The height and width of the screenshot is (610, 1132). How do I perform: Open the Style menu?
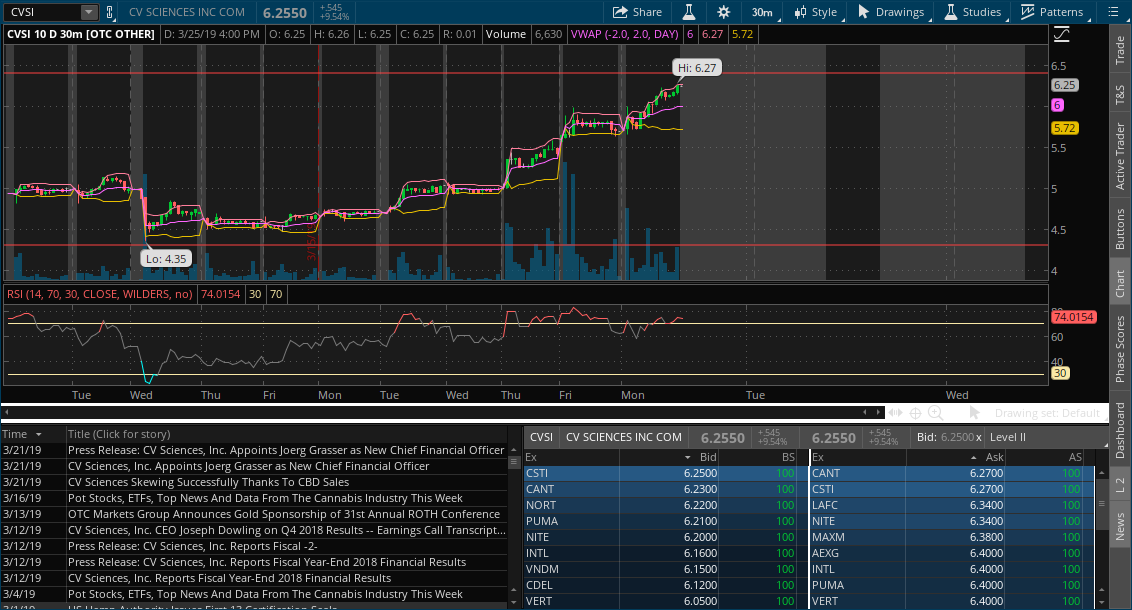(815, 12)
